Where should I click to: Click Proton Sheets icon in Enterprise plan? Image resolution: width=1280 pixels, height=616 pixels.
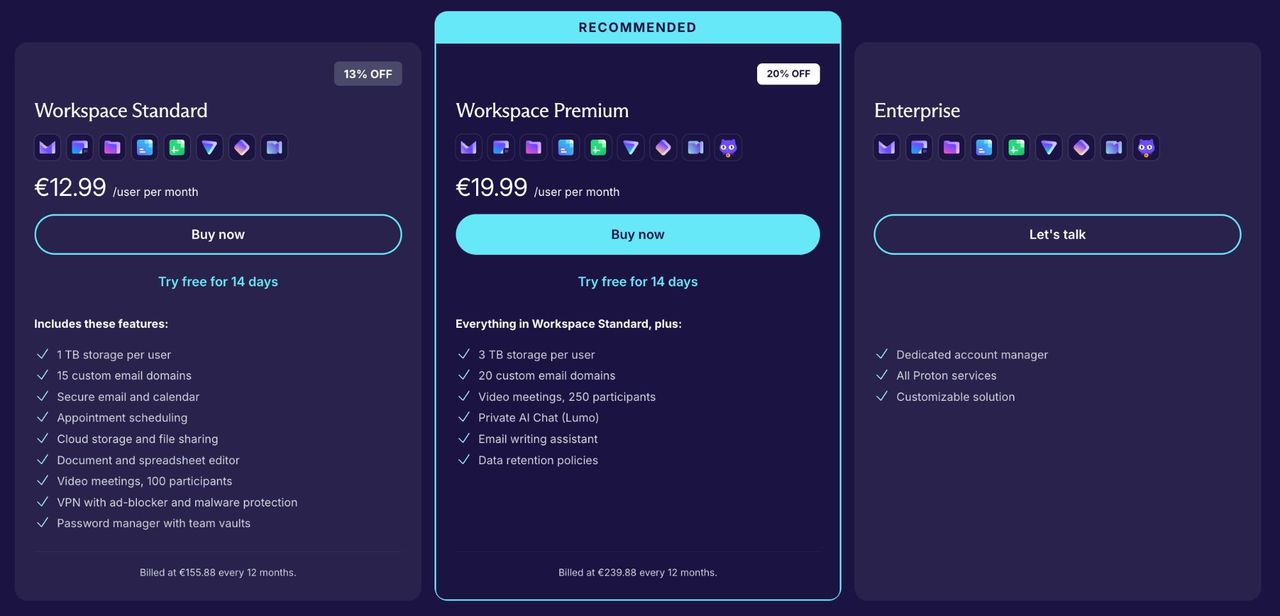coord(1016,148)
